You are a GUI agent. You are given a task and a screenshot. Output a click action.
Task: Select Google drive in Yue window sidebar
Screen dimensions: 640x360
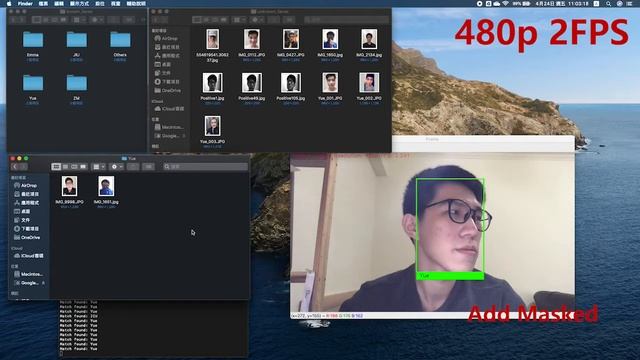pyautogui.click(x=27, y=283)
